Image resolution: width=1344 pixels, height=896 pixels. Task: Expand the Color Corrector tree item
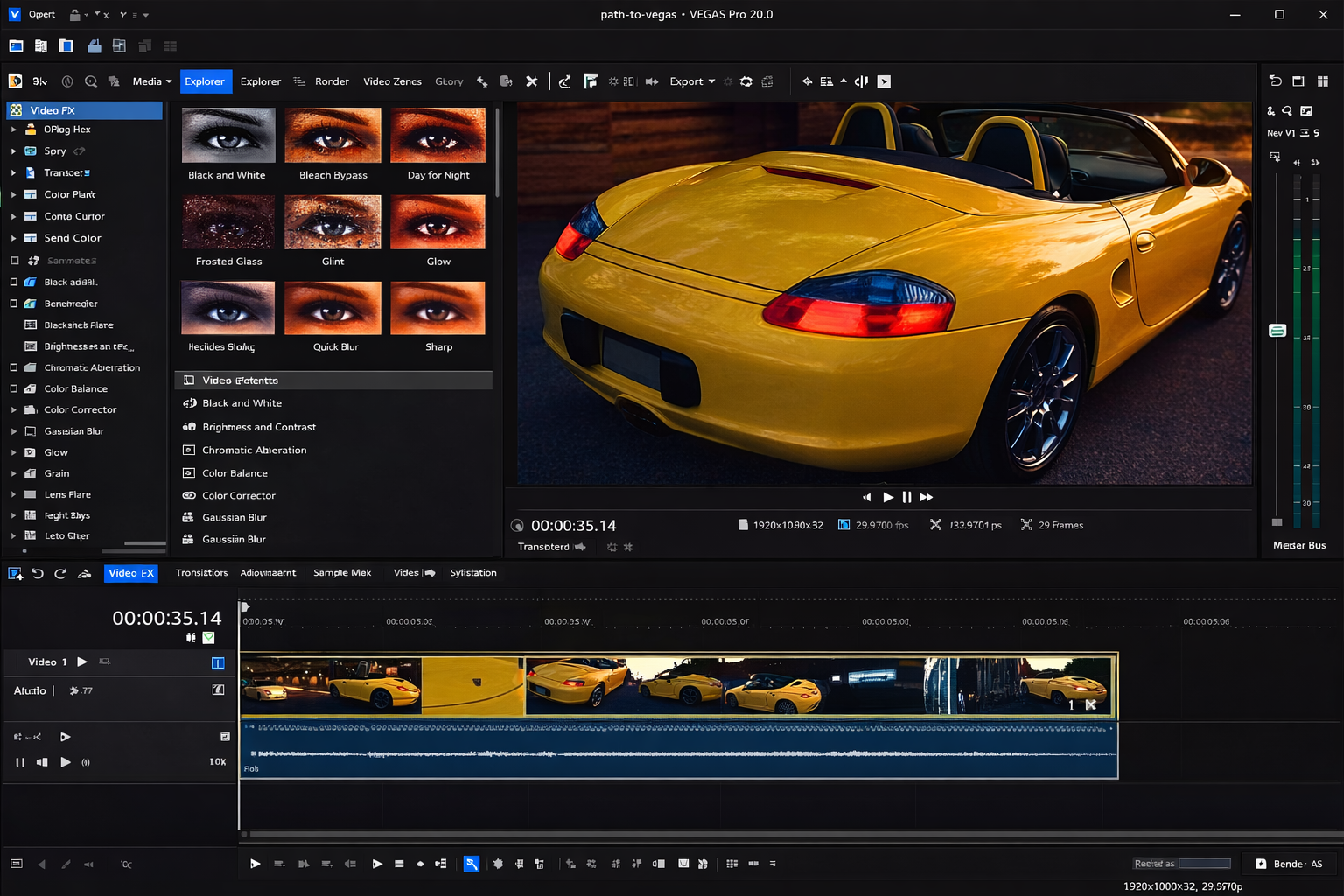click(x=14, y=409)
